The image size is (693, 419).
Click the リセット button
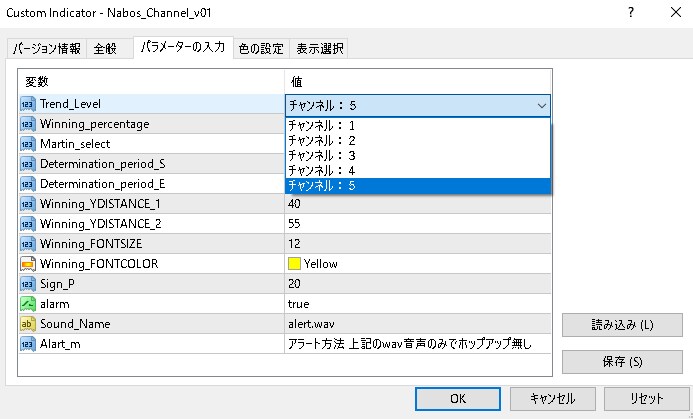point(647,399)
